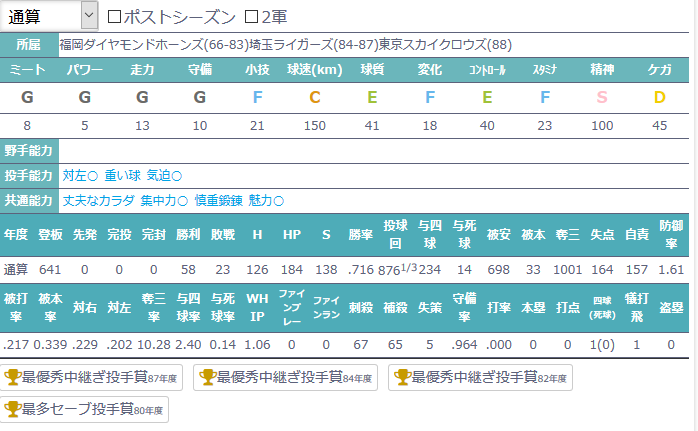
Task: Click trophy icon of 最多セーブ投手賞 80年度
Action: pos(13,409)
